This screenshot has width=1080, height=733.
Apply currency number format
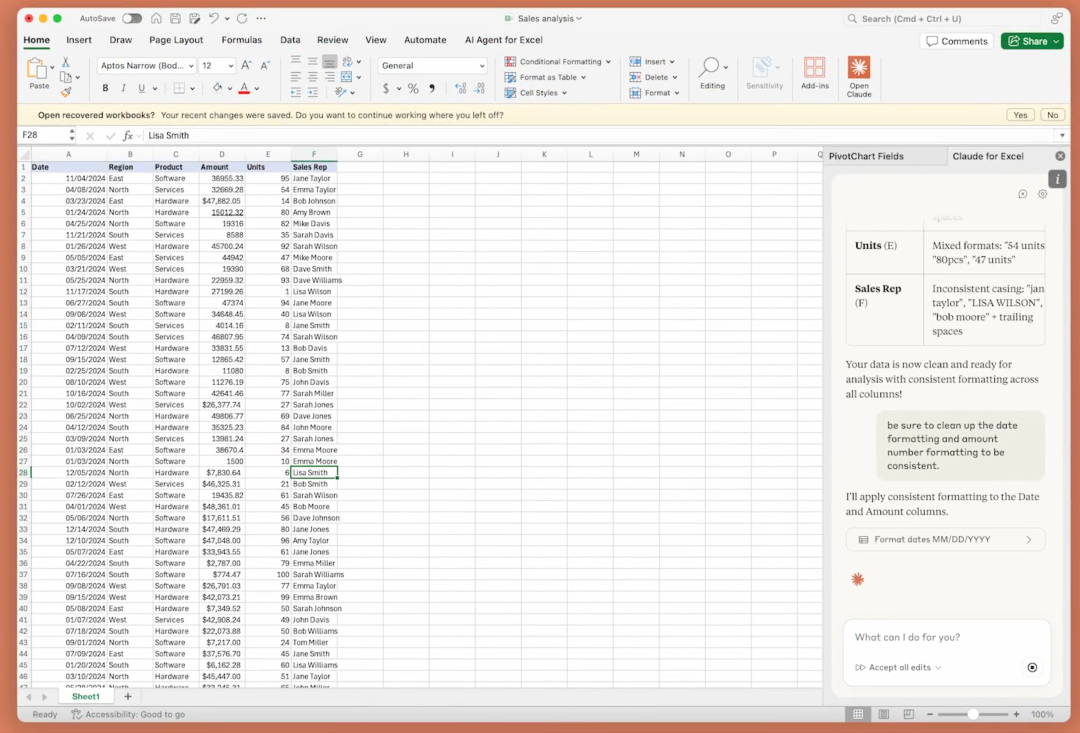(x=389, y=88)
